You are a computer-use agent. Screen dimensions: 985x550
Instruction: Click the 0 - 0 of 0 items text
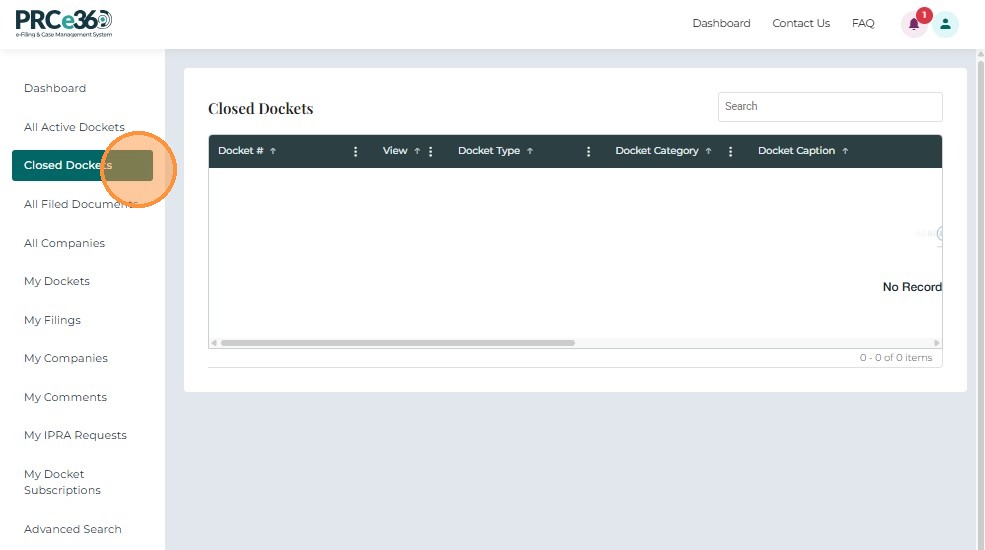coord(896,357)
